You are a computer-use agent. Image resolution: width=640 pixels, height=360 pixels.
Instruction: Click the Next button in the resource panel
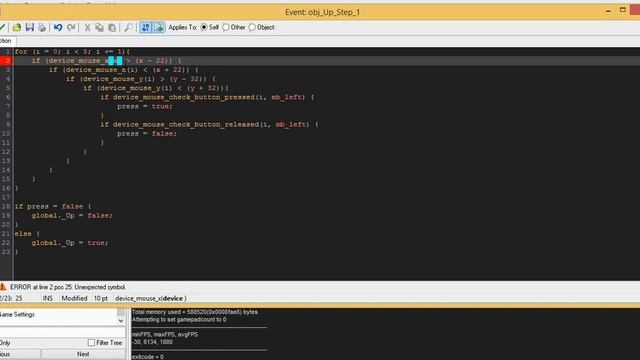point(83,354)
